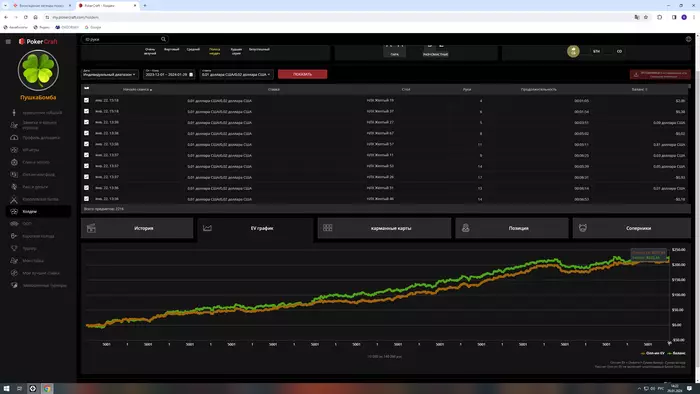Switch to the first browser tab
The width and height of the screenshot is (700, 394).
pyautogui.click(x=42, y=5)
